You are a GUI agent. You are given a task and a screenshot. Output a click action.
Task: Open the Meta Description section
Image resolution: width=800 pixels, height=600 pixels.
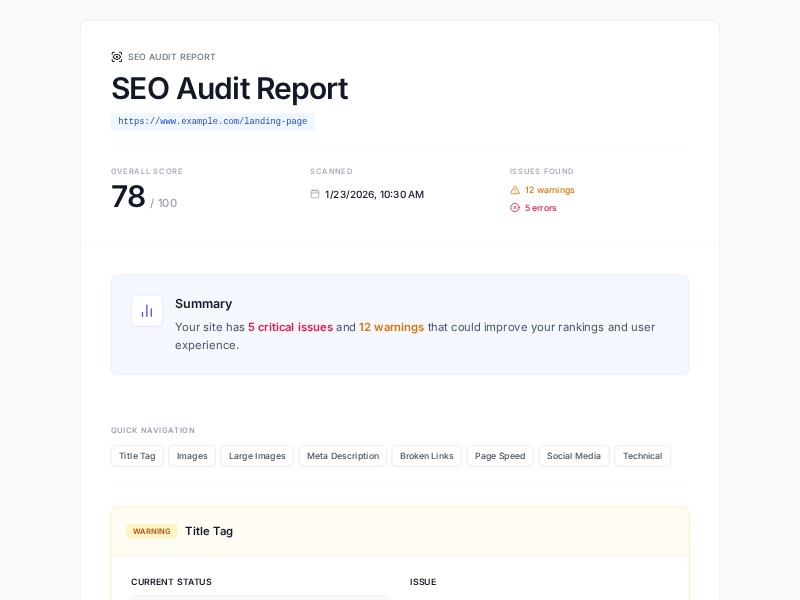point(342,456)
